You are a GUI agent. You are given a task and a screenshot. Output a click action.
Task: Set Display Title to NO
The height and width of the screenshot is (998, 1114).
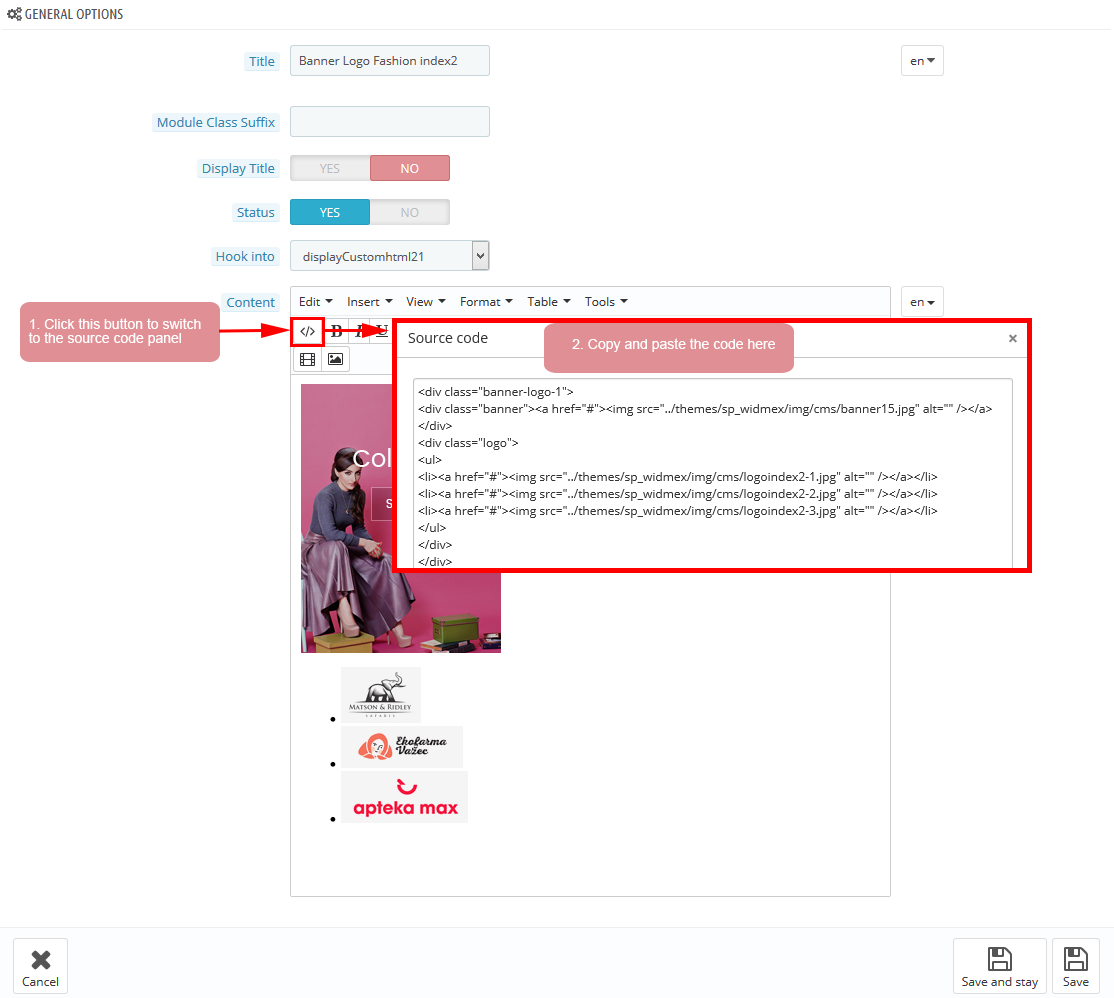click(410, 168)
